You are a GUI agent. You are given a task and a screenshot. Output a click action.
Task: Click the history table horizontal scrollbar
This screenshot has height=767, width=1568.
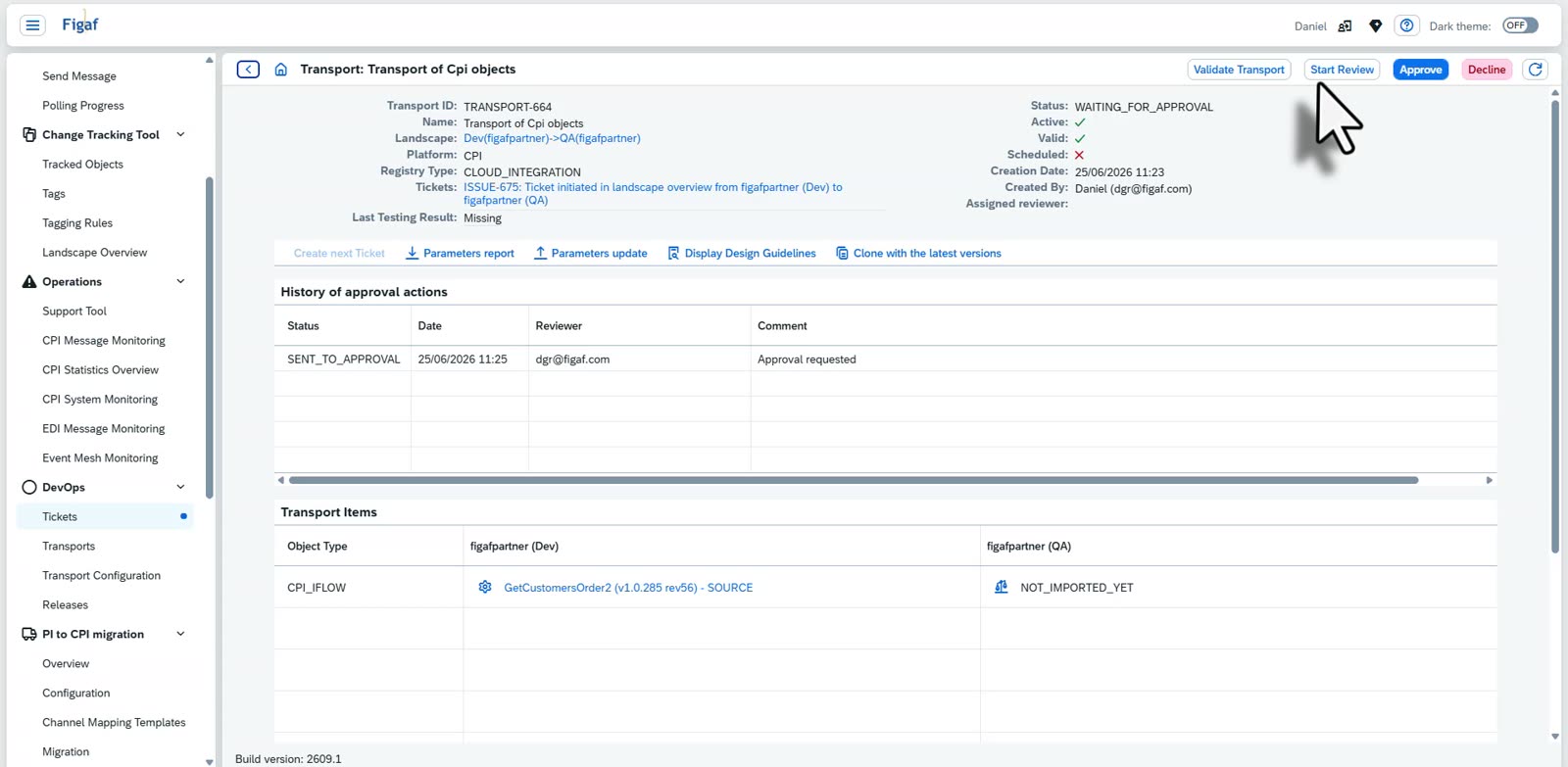854,480
